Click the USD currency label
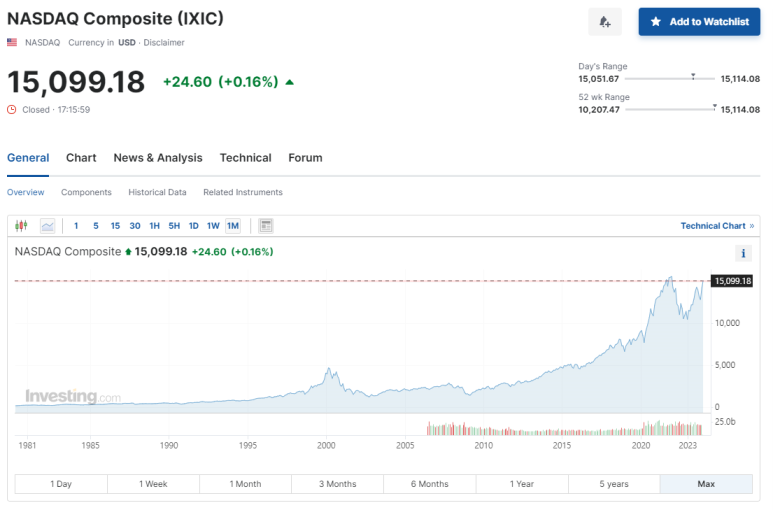 click(x=127, y=42)
